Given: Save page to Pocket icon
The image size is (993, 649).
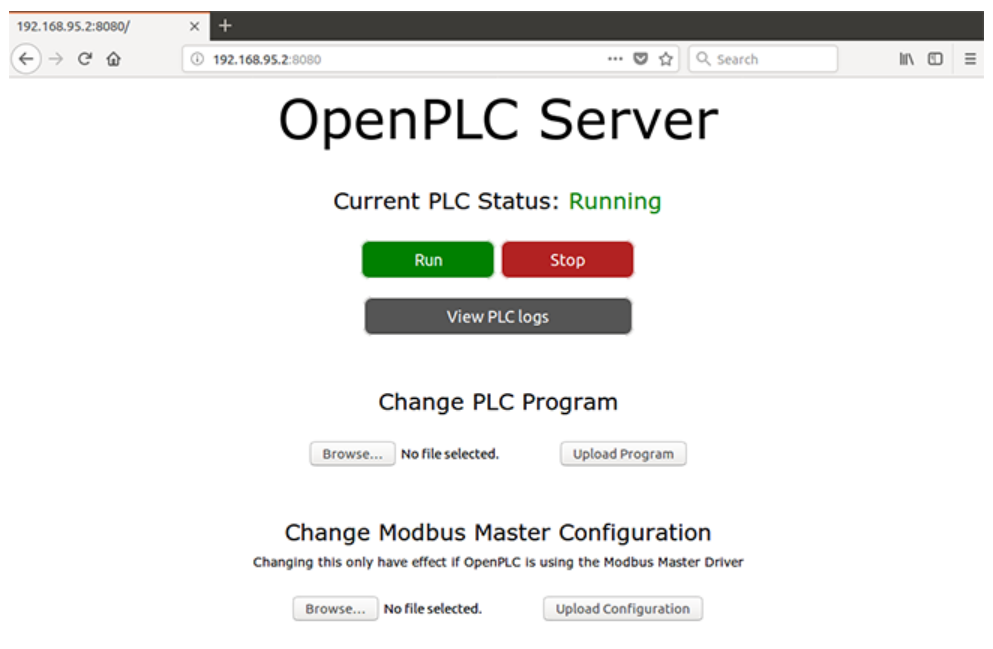Looking at the screenshot, I should (x=641, y=59).
